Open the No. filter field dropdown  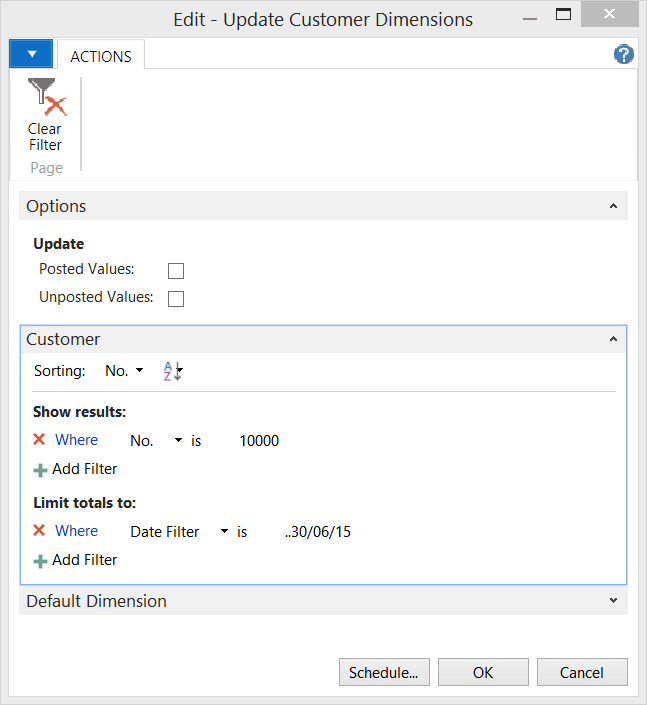[178, 440]
